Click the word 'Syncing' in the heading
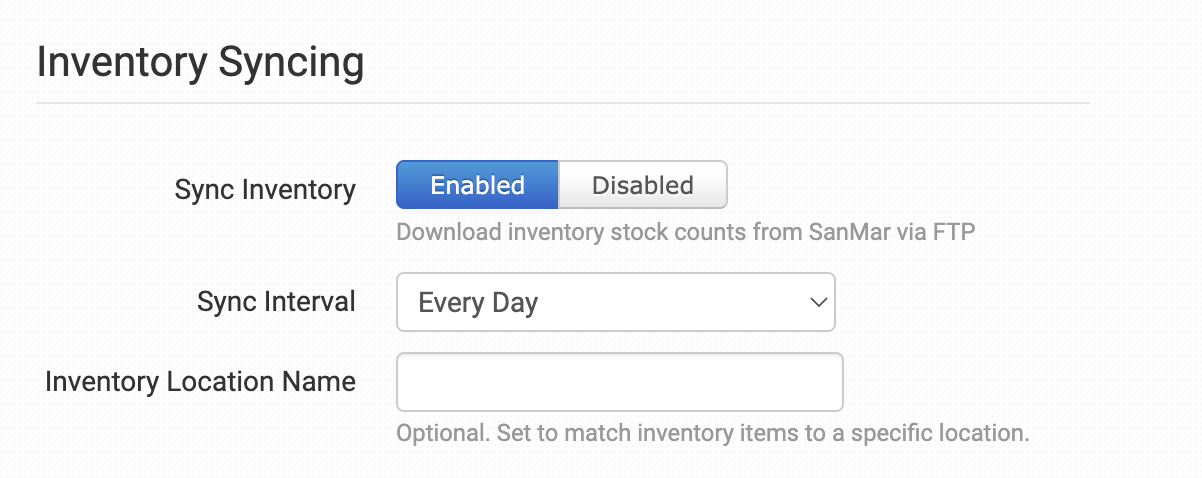Screen dimensions: 1202x478 292,62
